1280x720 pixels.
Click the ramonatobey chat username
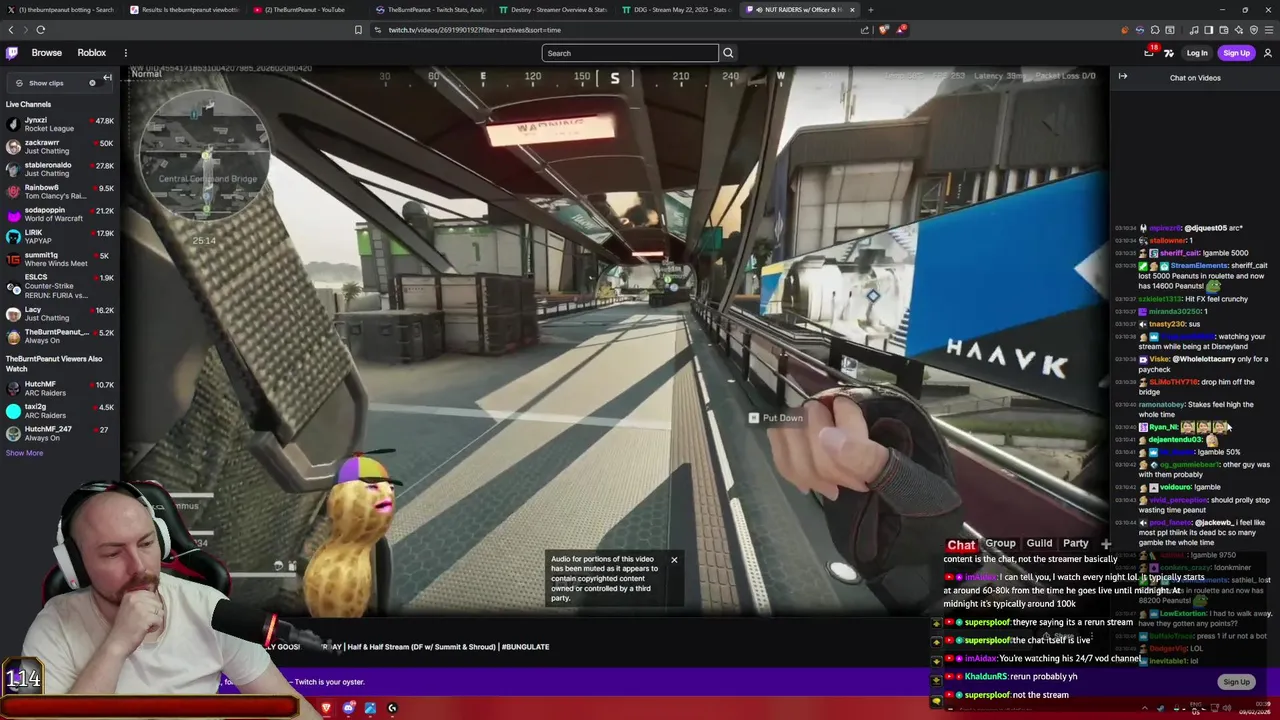pos(1161,405)
